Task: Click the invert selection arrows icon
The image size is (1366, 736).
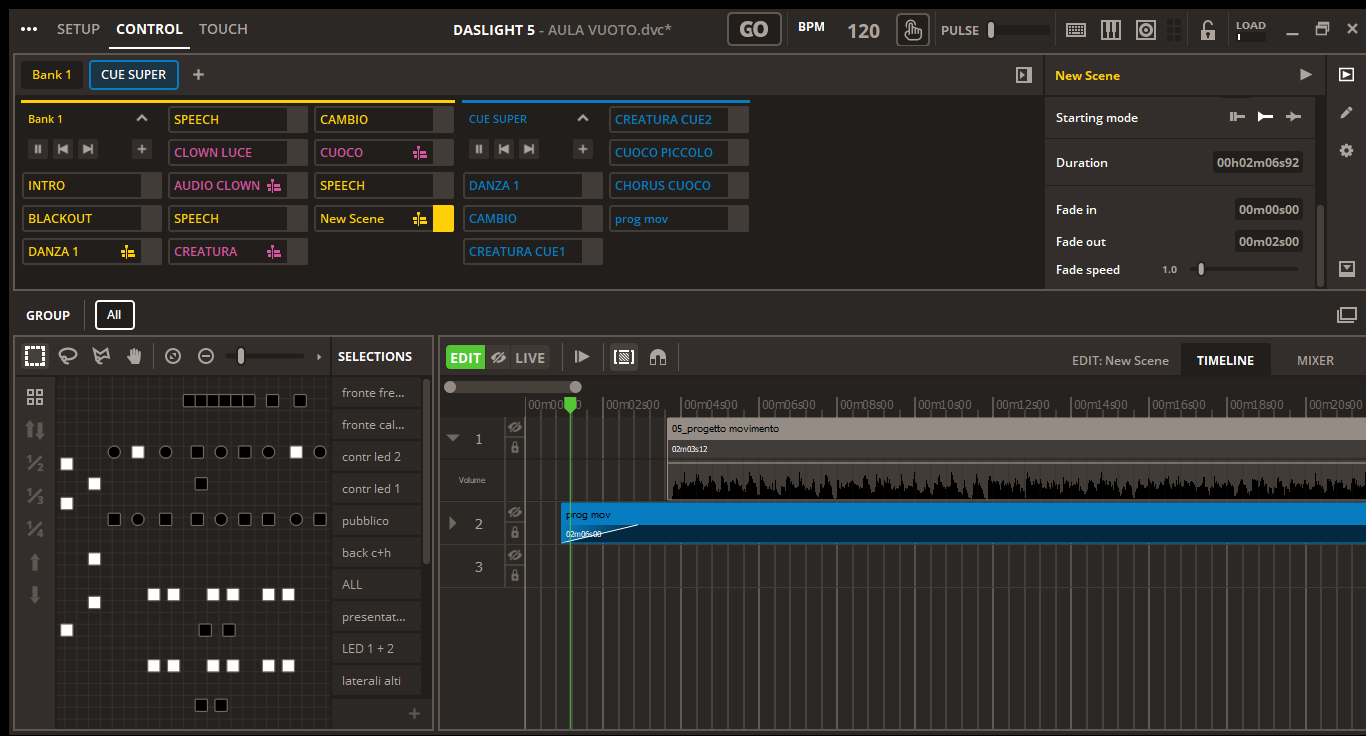Action: click(35, 430)
